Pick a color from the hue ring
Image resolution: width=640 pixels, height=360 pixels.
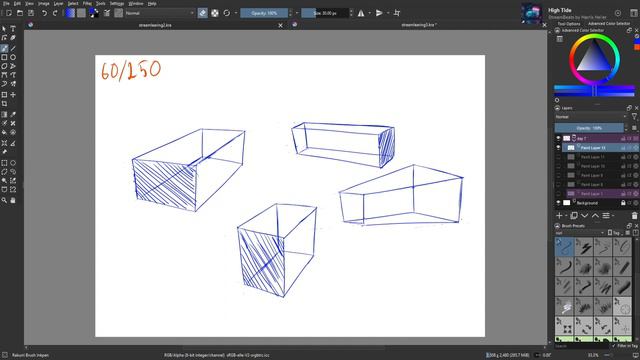595,37
